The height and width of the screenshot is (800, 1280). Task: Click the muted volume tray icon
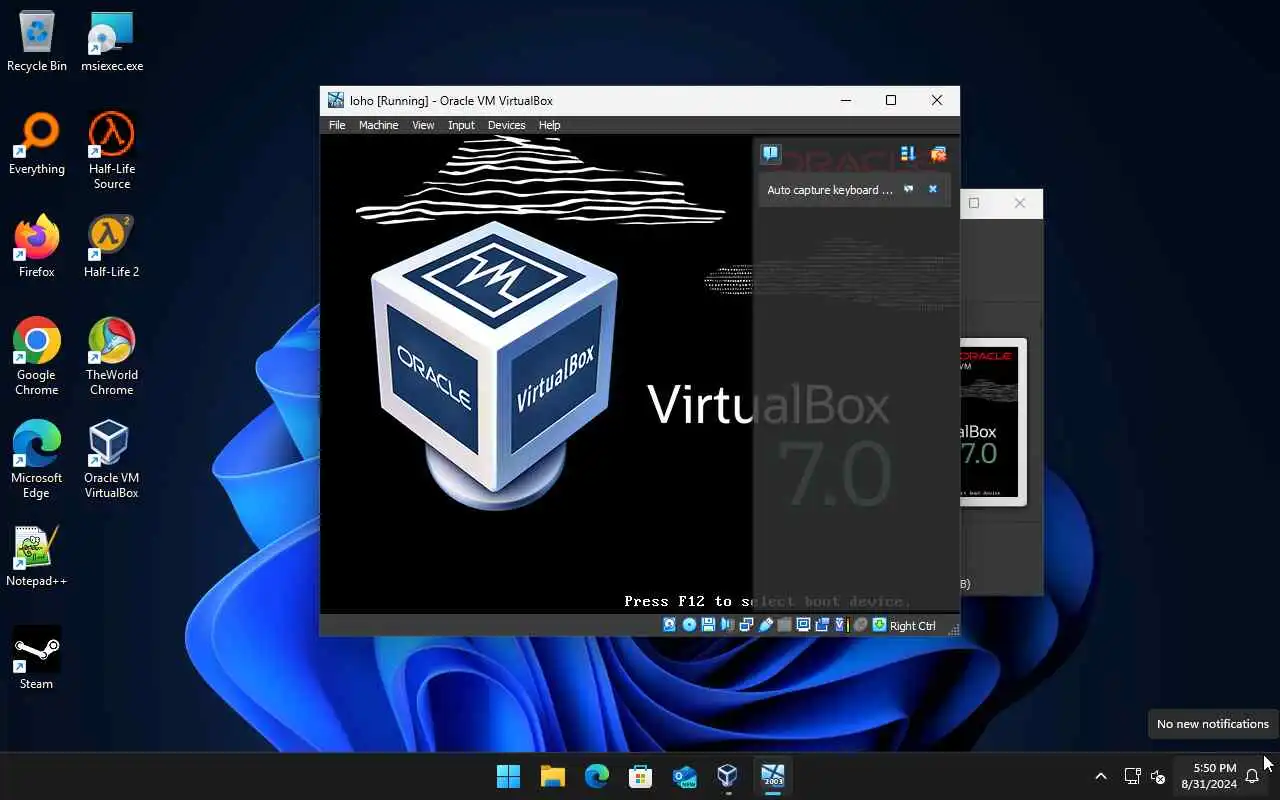[x=1158, y=776]
